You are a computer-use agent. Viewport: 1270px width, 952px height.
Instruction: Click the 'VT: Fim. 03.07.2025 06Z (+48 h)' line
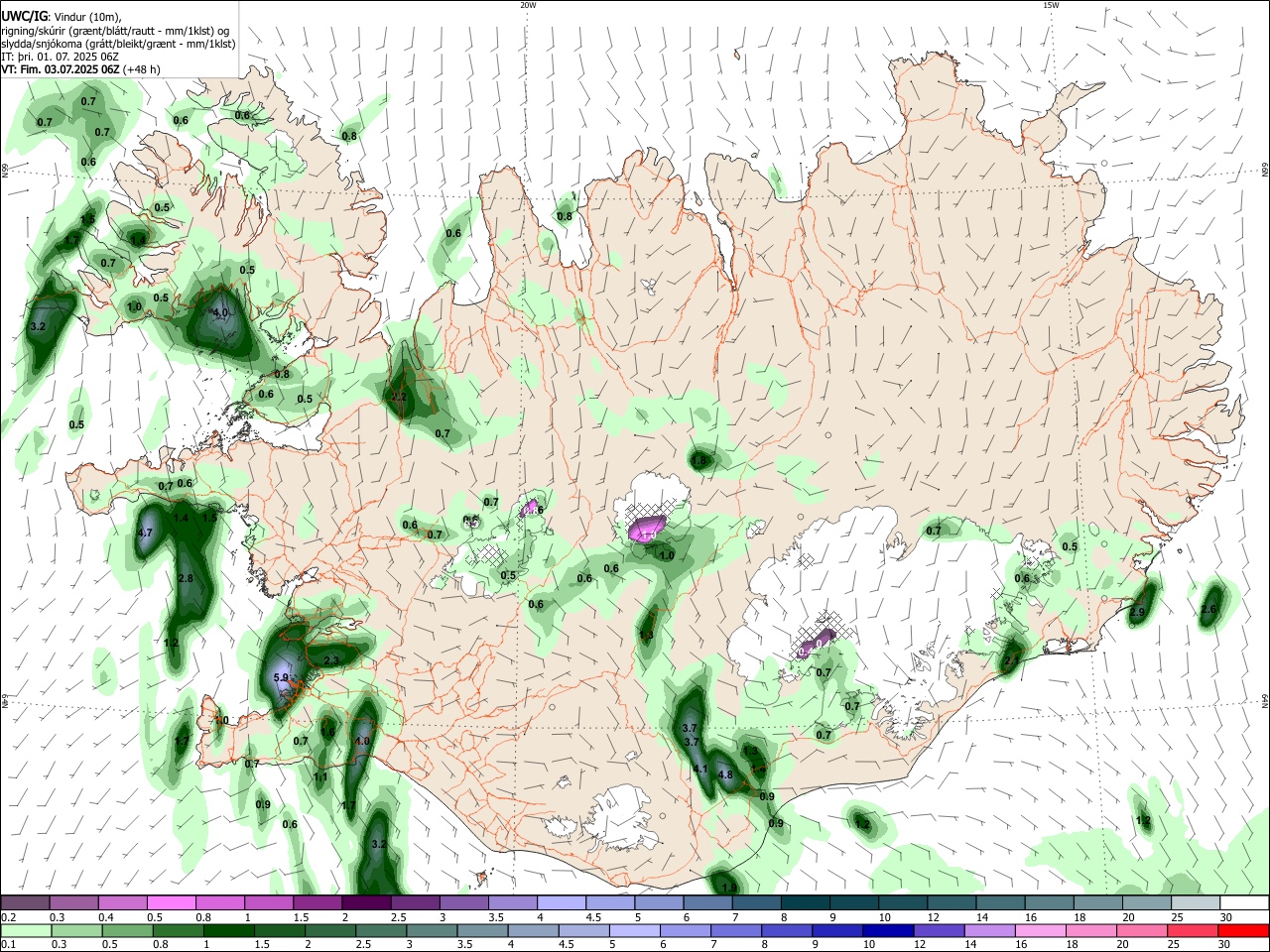click(80, 69)
